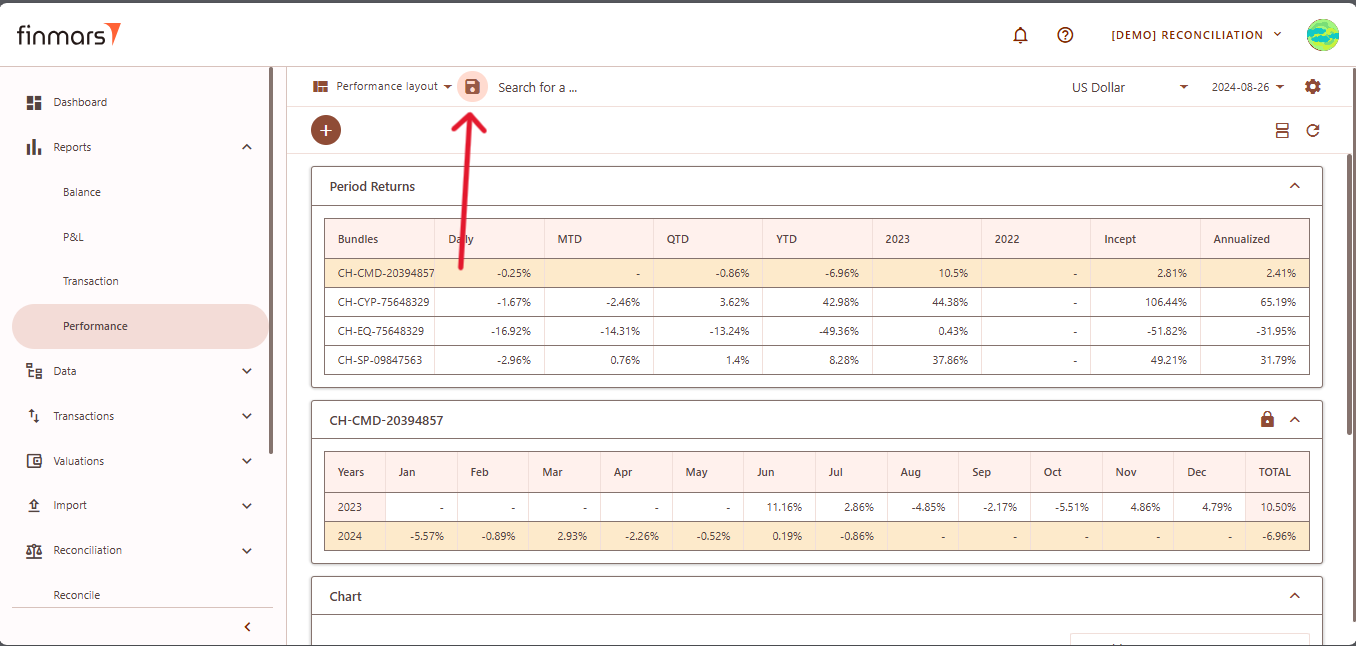Select the CH-CYP-75648329 bundle row
Image resolution: width=1356 pixels, height=646 pixels.
coord(384,302)
